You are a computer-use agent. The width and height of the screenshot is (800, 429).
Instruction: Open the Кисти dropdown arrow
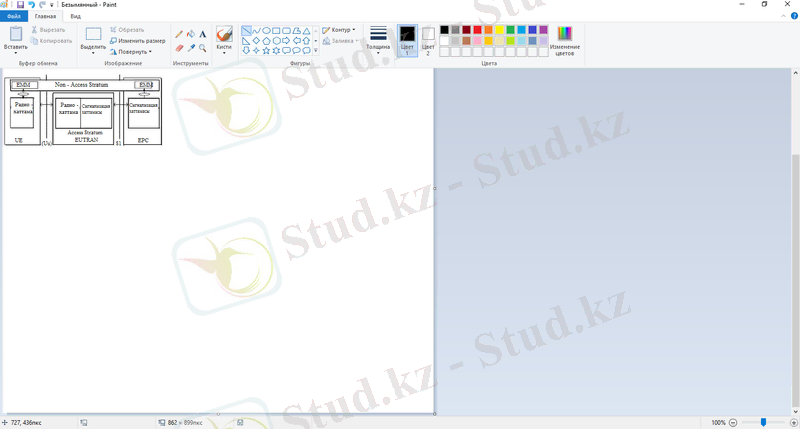[x=224, y=53]
